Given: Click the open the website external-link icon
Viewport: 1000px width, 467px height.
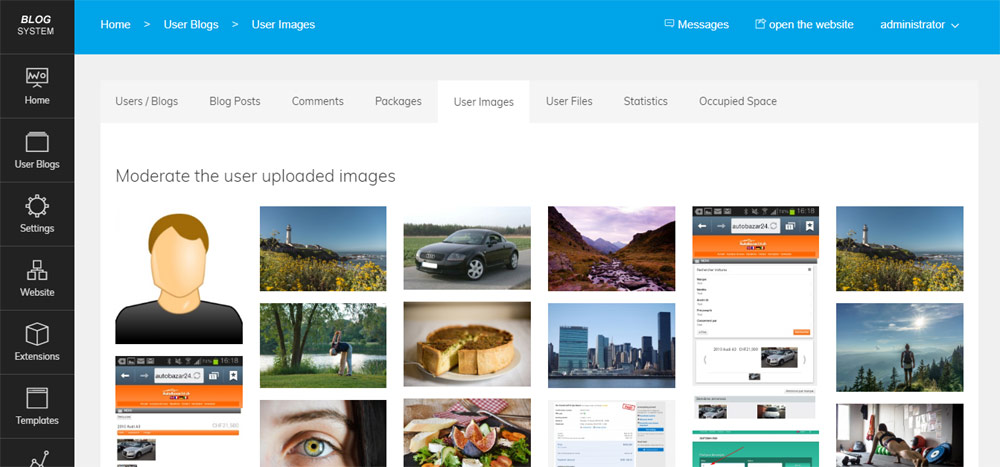Looking at the screenshot, I should coord(760,24).
